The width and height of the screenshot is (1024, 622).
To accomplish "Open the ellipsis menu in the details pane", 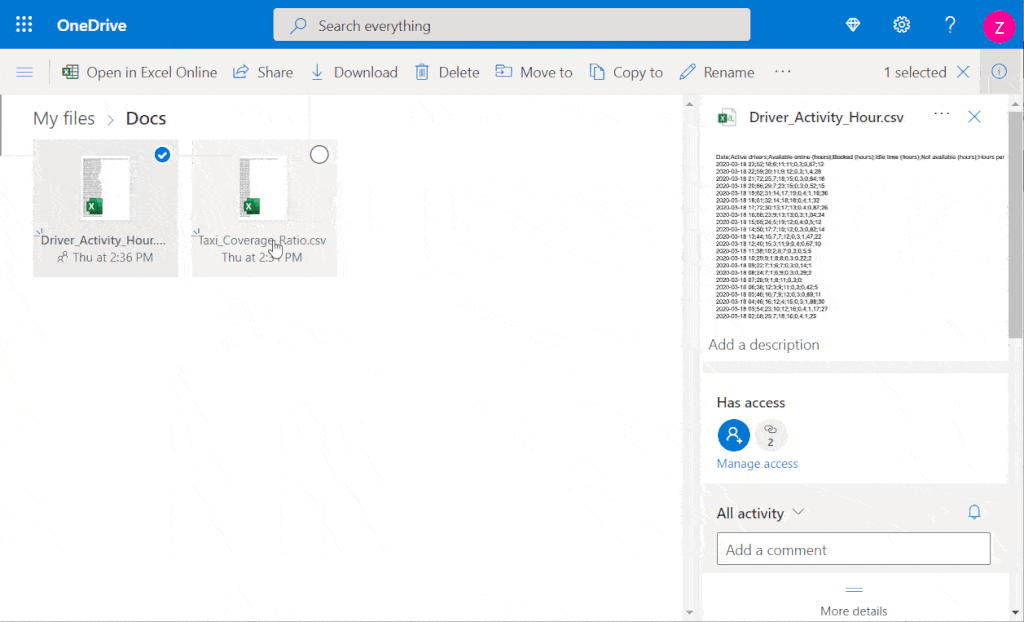I will [939, 116].
